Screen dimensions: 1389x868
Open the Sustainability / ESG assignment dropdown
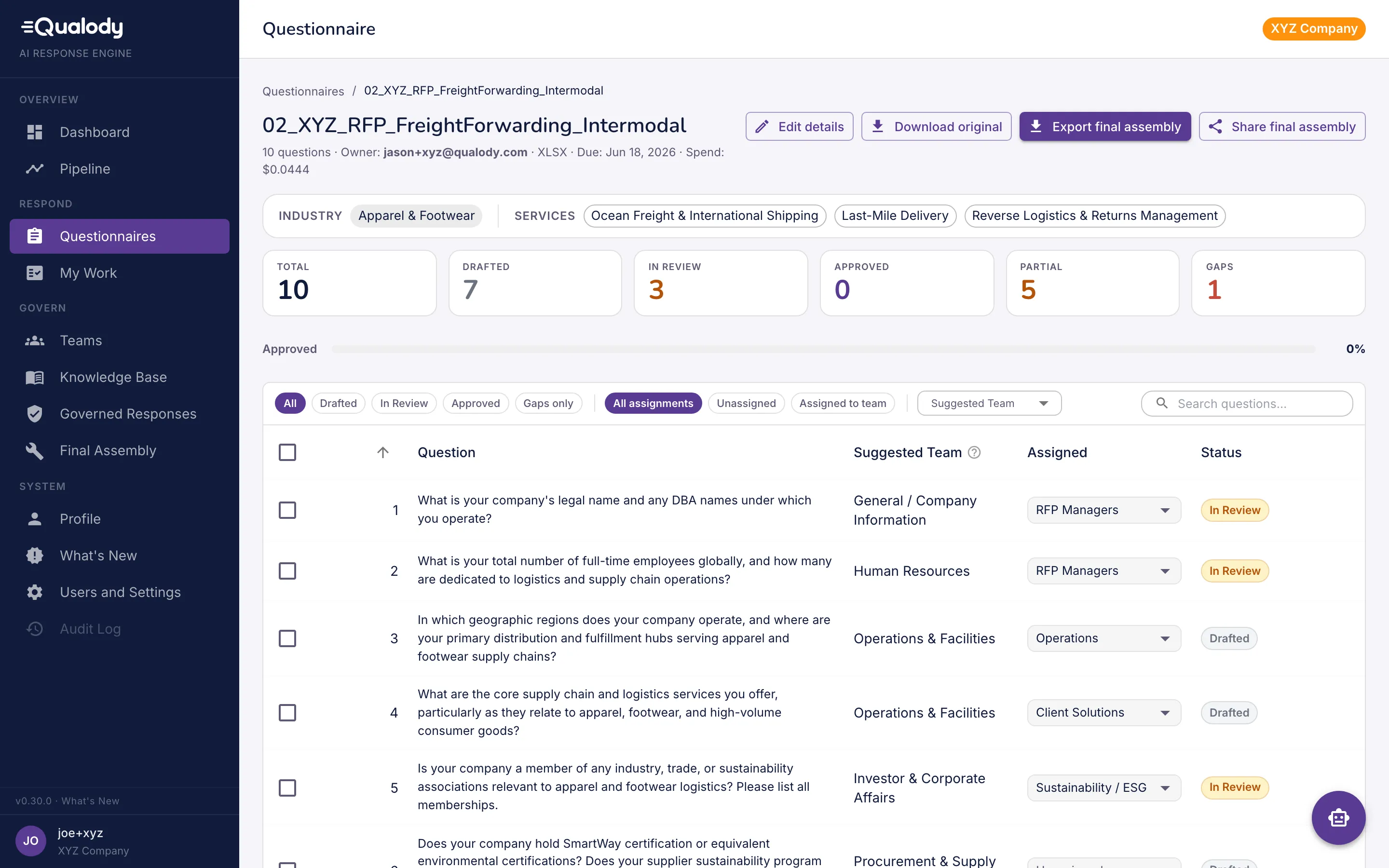pos(1104,787)
